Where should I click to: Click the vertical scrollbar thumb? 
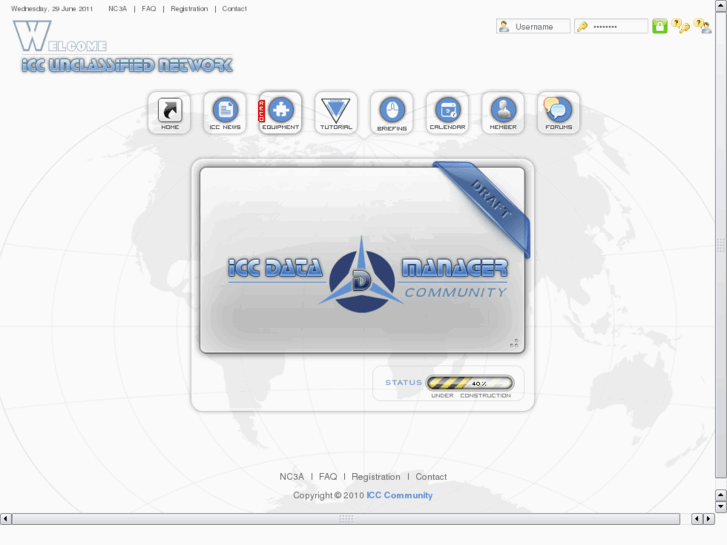(721, 244)
